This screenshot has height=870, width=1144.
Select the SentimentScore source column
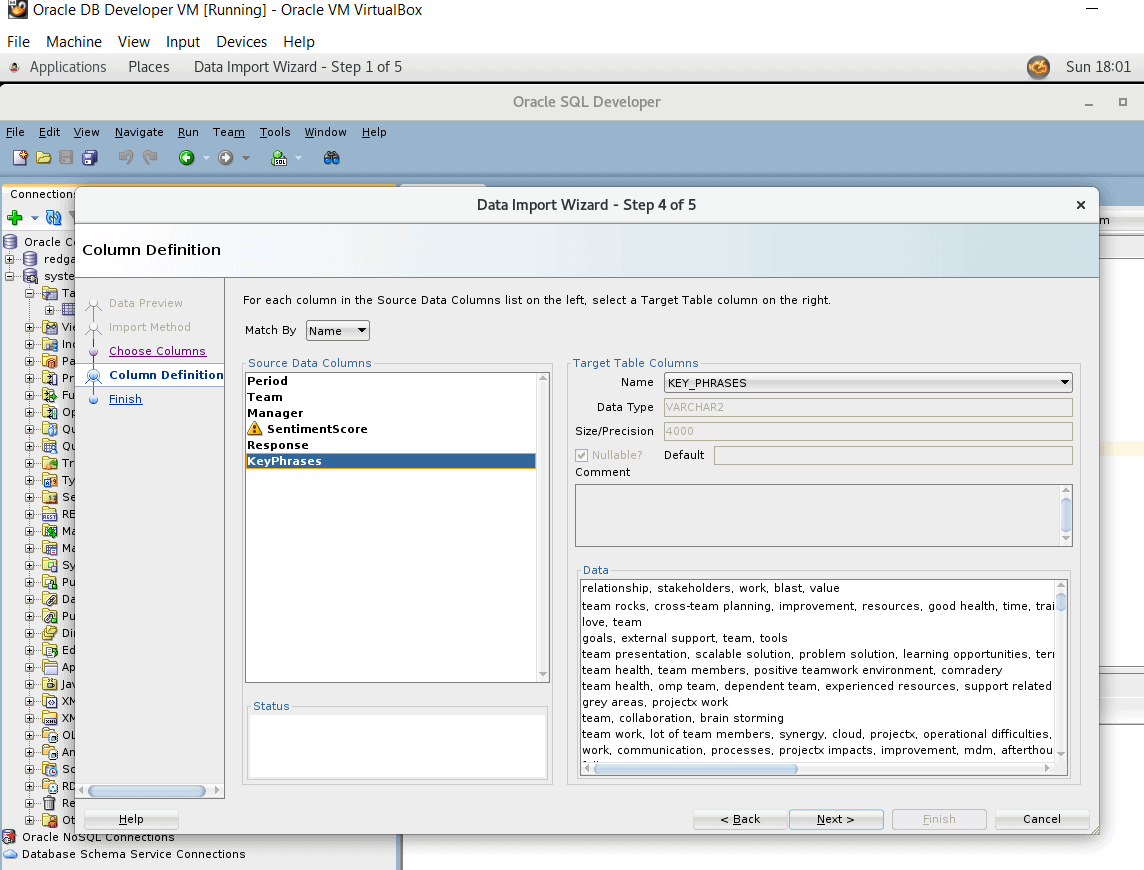pos(391,429)
